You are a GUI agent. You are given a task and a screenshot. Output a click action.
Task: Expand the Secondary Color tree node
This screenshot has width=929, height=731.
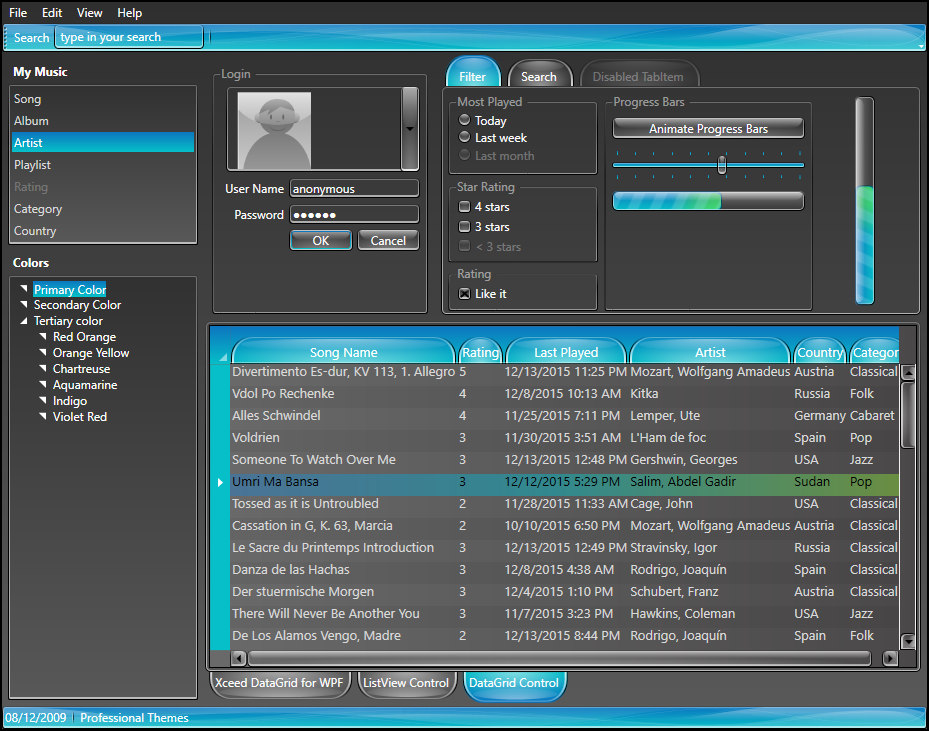point(24,305)
